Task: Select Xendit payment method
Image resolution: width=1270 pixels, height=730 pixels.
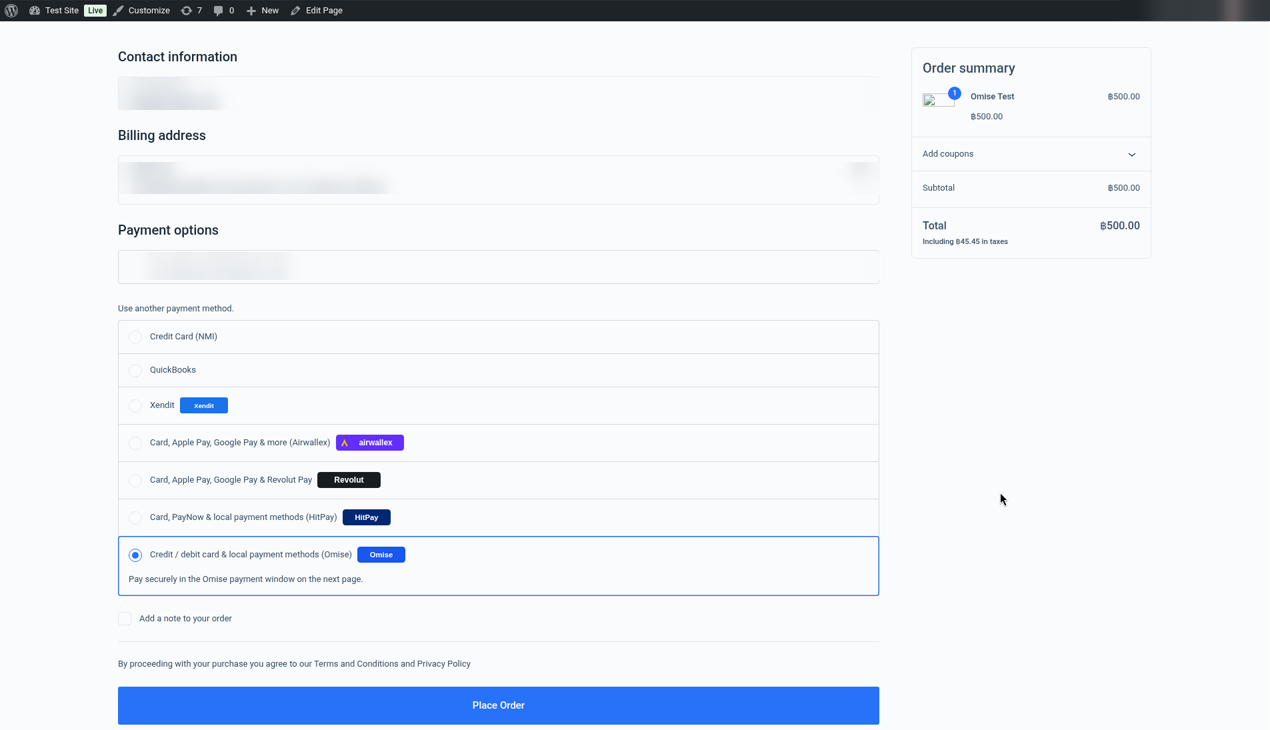Action: coord(135,405)
